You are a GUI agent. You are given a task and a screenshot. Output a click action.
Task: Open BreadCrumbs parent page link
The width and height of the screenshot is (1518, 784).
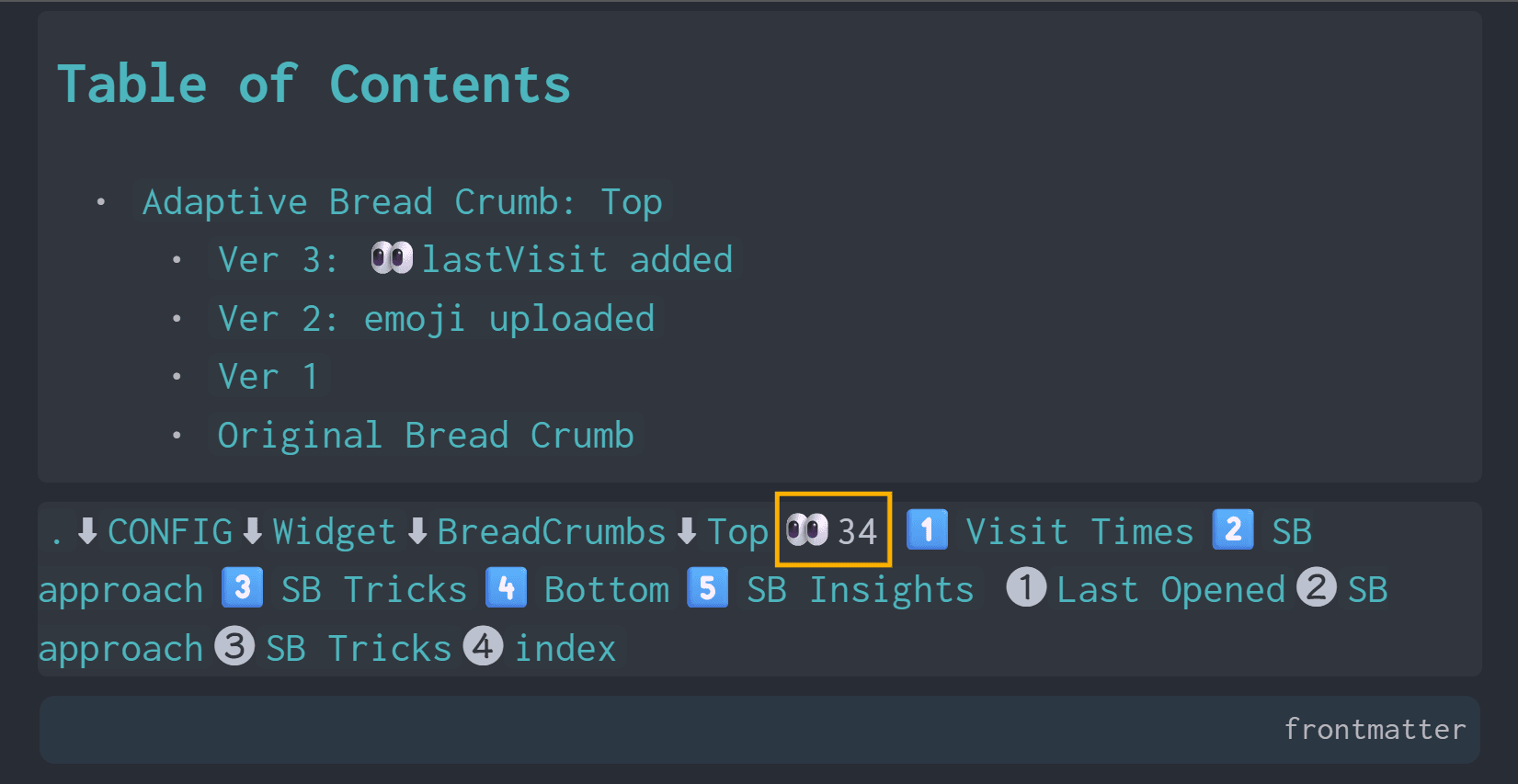click(x=551, y=531)
